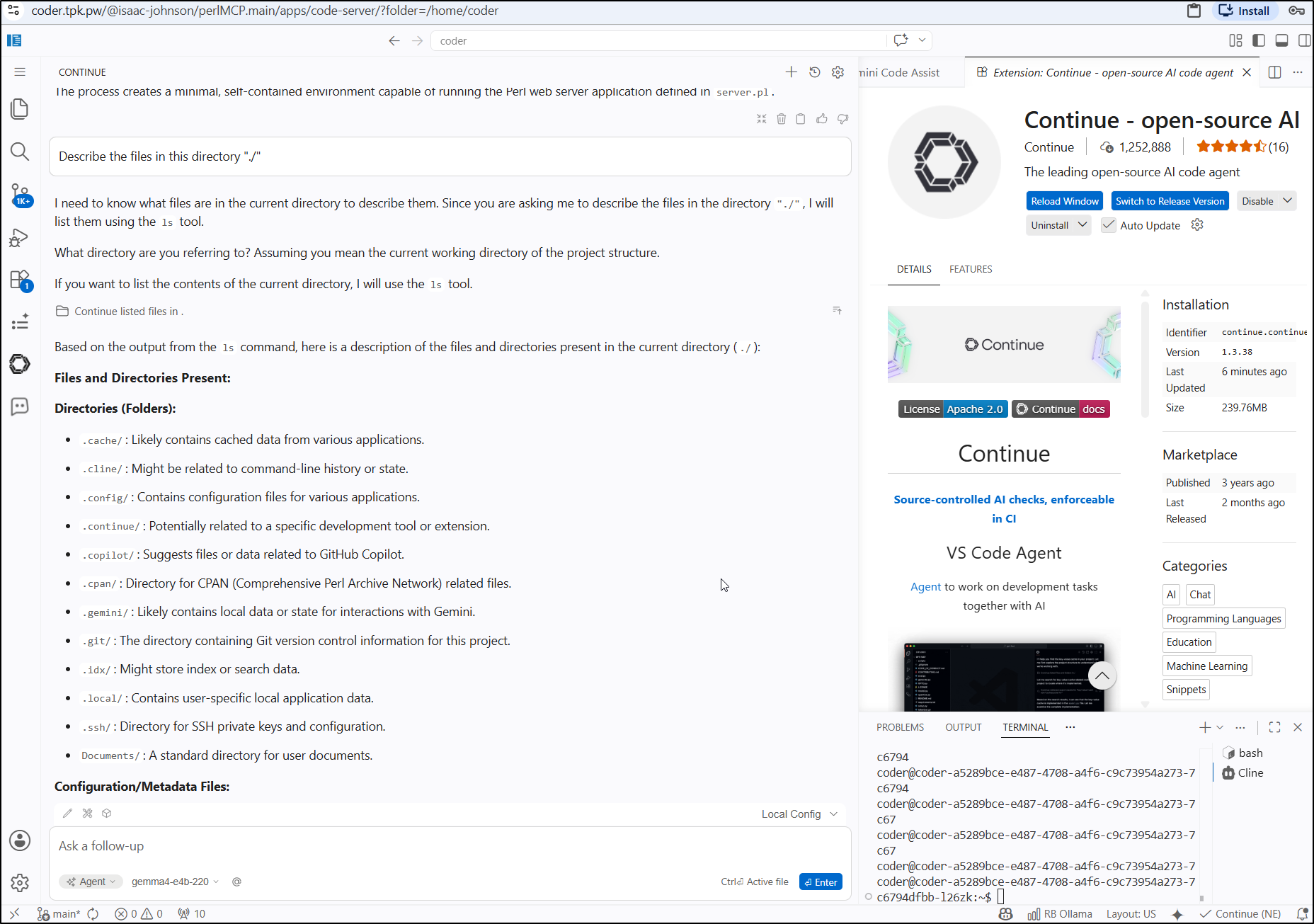Toggle tool output view on Continue listed files row

point(838,311)
